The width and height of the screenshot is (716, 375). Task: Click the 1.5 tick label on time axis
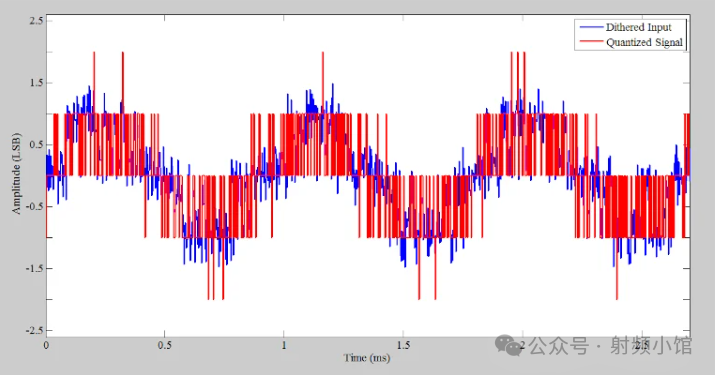click(403, 345)
